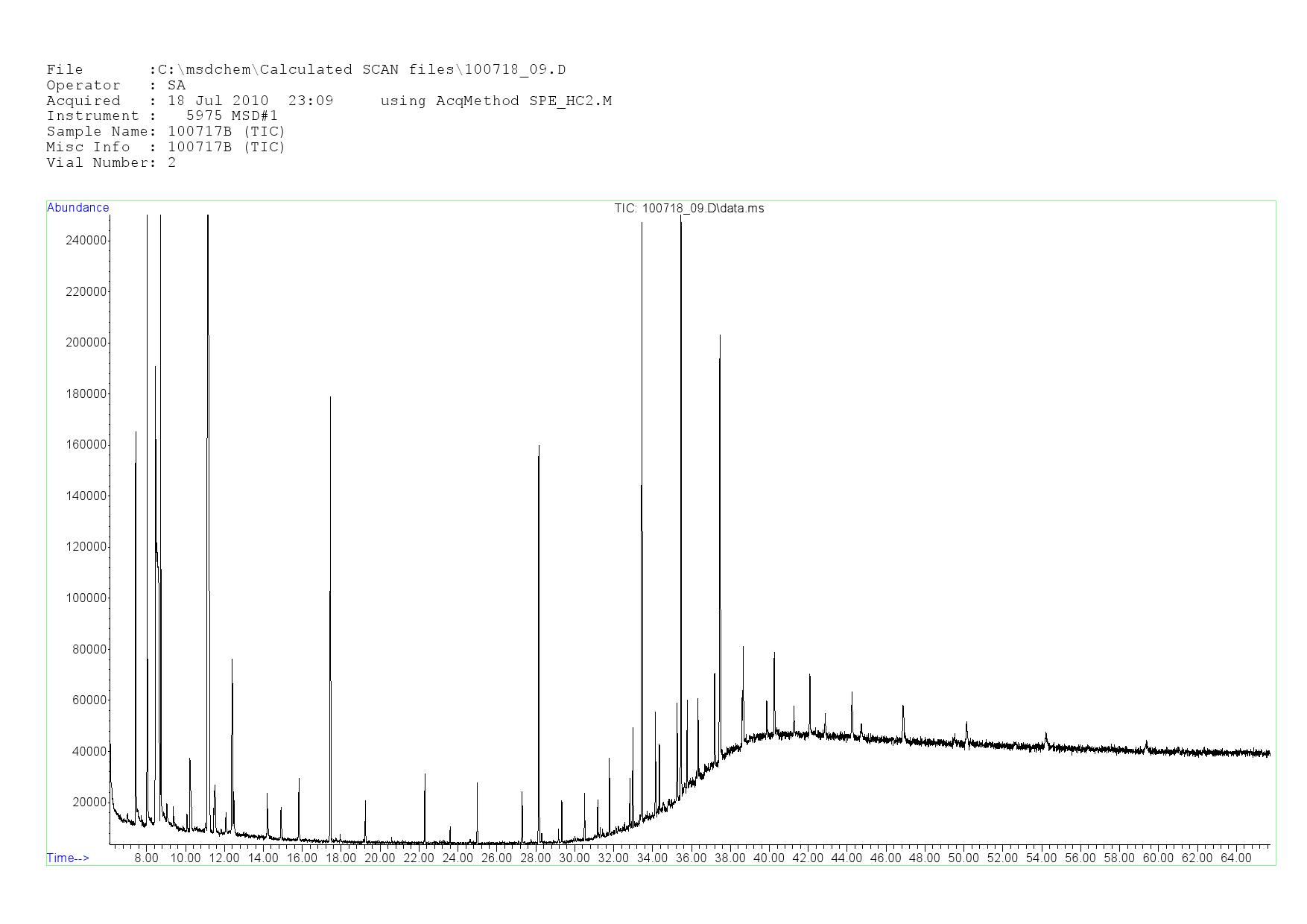This screenshot has height=924, width=1307.
Task: Select the TIC: 100718_09.D\data.ms chart title
Action: pos(689,209)
